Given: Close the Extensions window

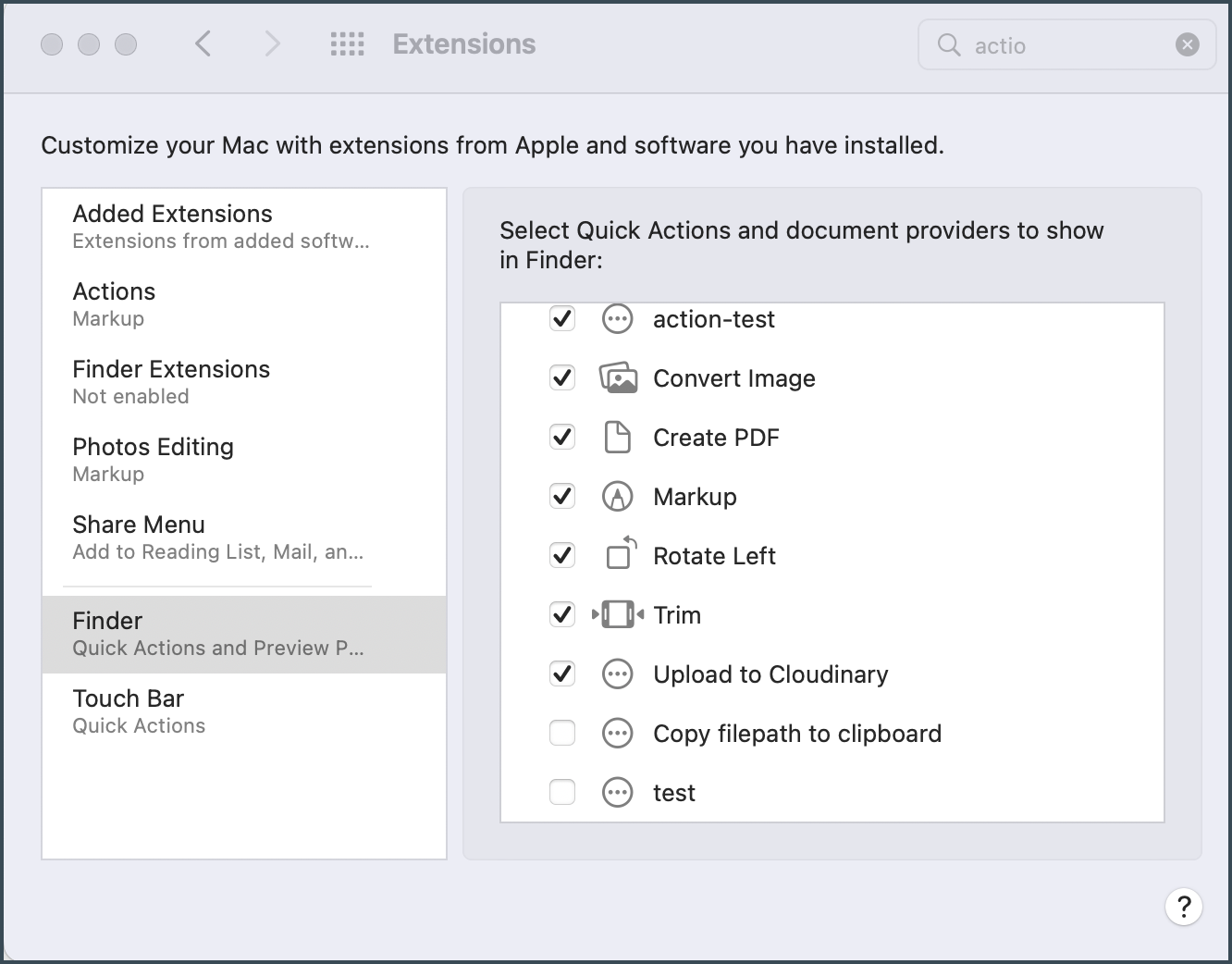Looking at the screenshot, I should [x=53, y=44].
